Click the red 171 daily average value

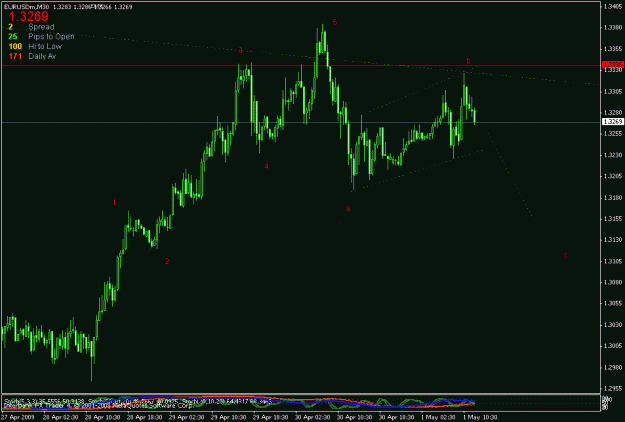tap(15, 56)
